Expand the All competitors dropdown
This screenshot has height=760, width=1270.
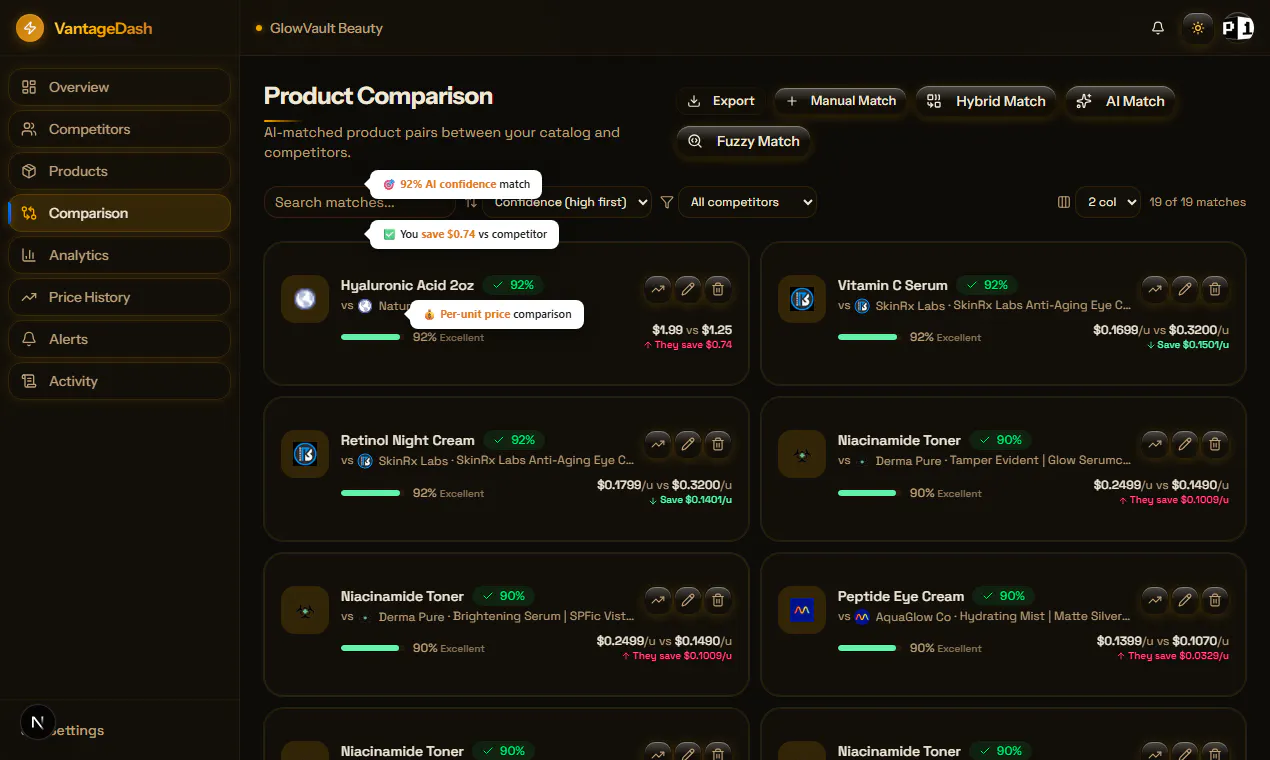point(747,202)
